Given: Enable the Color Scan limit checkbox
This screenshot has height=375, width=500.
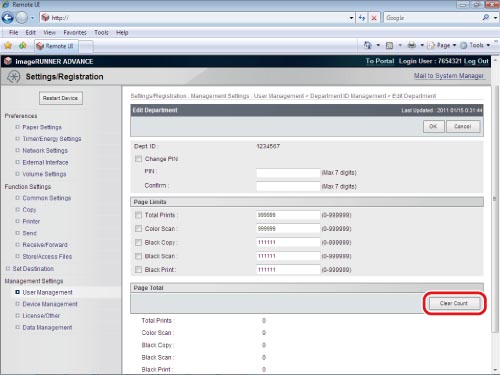Looking at the screenshot, I should pos(138,229).
